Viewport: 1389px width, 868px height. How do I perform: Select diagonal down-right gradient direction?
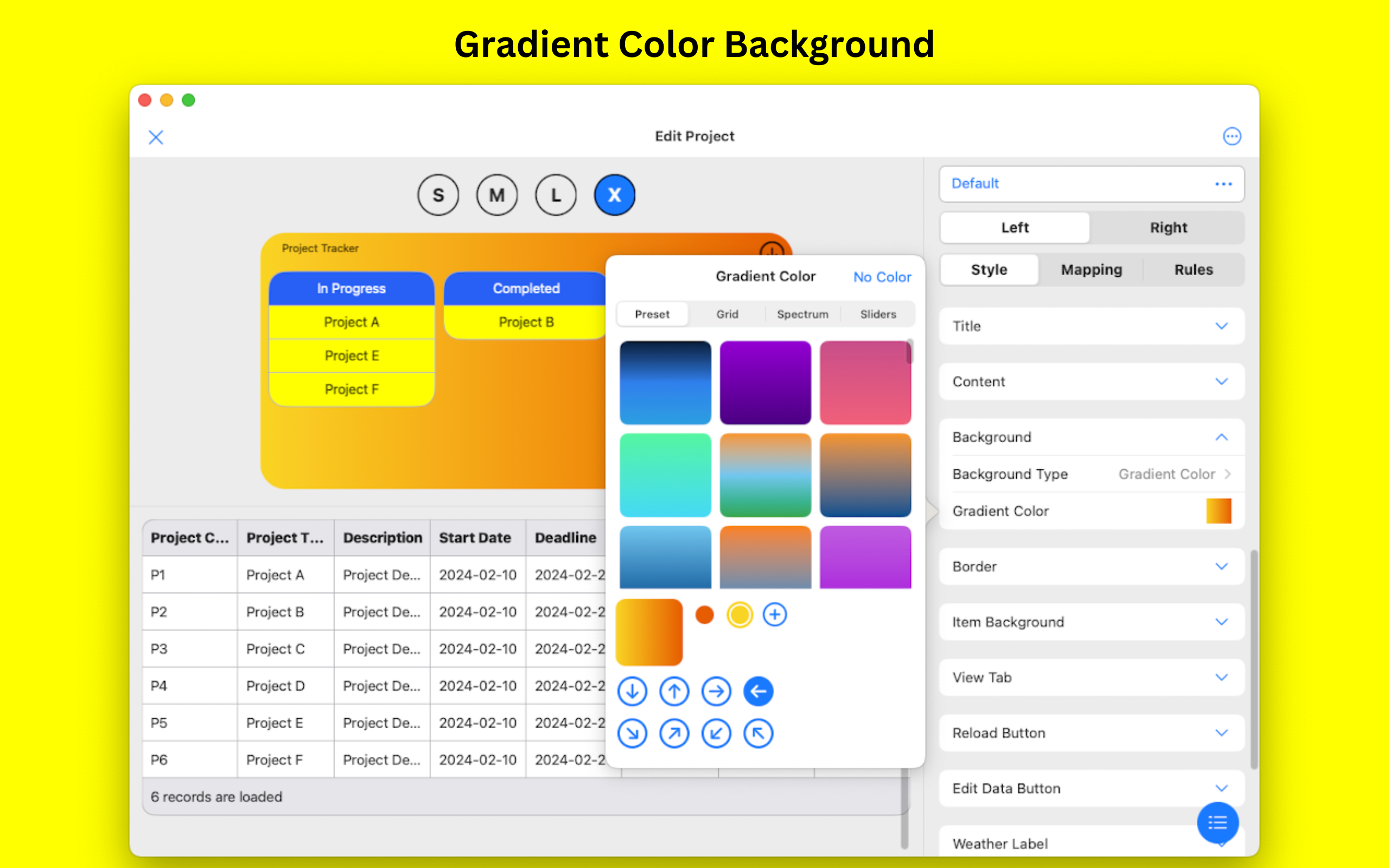pyautogui.click(x=632, y=733)
